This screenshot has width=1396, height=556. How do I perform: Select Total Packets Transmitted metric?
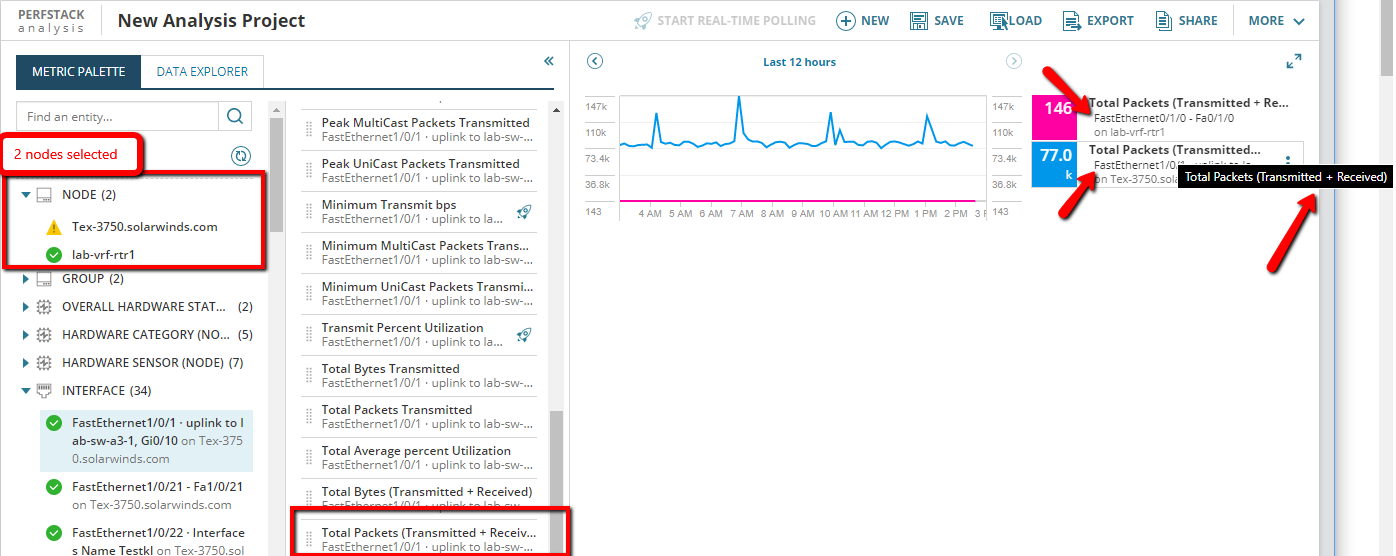click(419, 417)
